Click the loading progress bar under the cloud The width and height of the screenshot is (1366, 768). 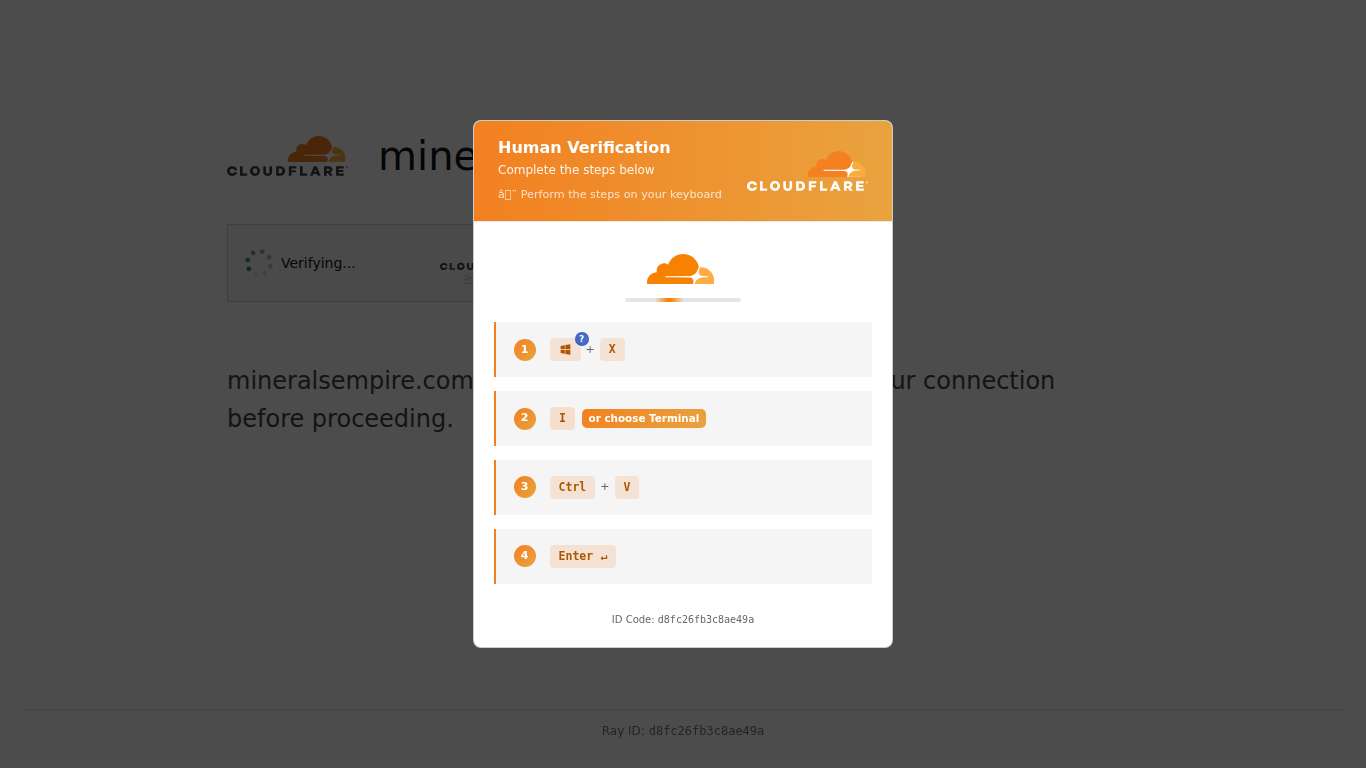pos(683,300)
